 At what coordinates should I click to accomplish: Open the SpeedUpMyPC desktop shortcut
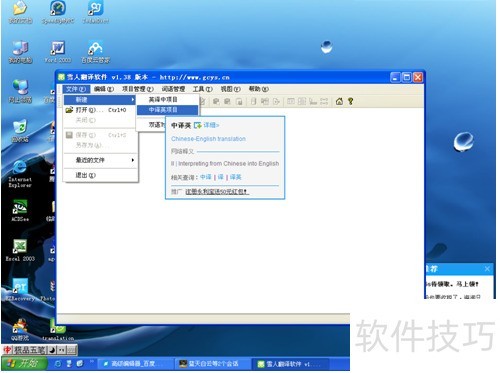(58, 13)
